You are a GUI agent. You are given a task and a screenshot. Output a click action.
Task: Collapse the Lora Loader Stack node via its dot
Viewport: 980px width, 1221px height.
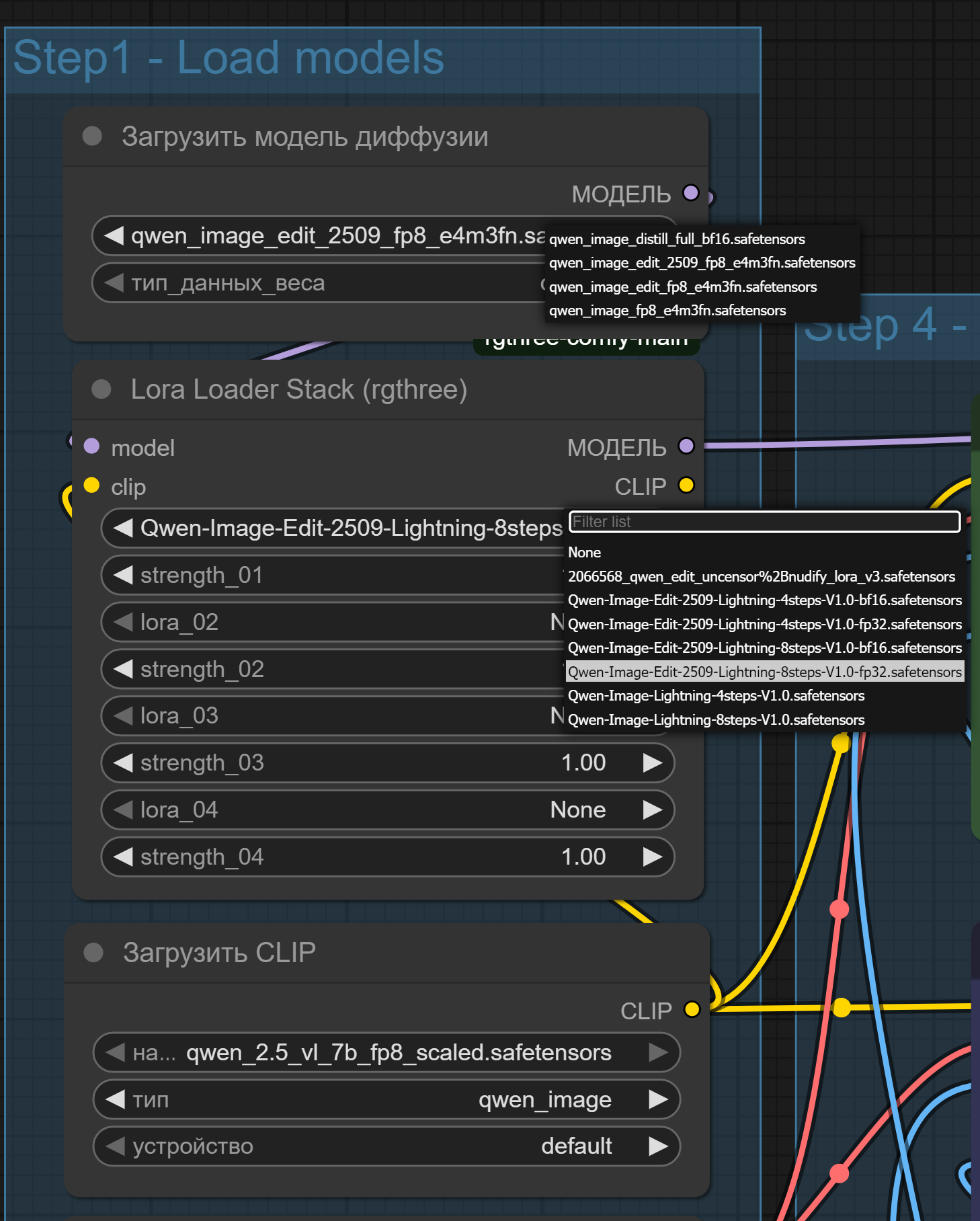pos(101,389)
